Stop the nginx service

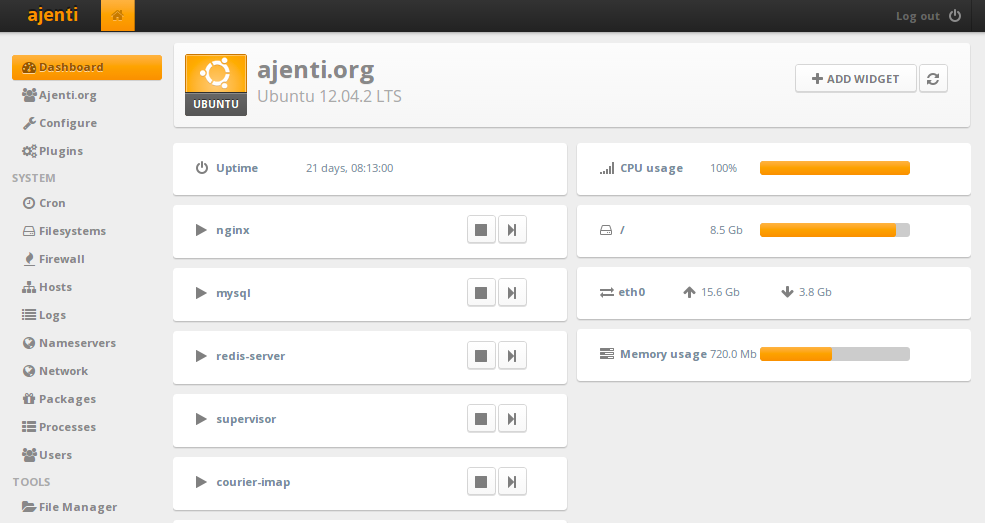click(481, 230)
